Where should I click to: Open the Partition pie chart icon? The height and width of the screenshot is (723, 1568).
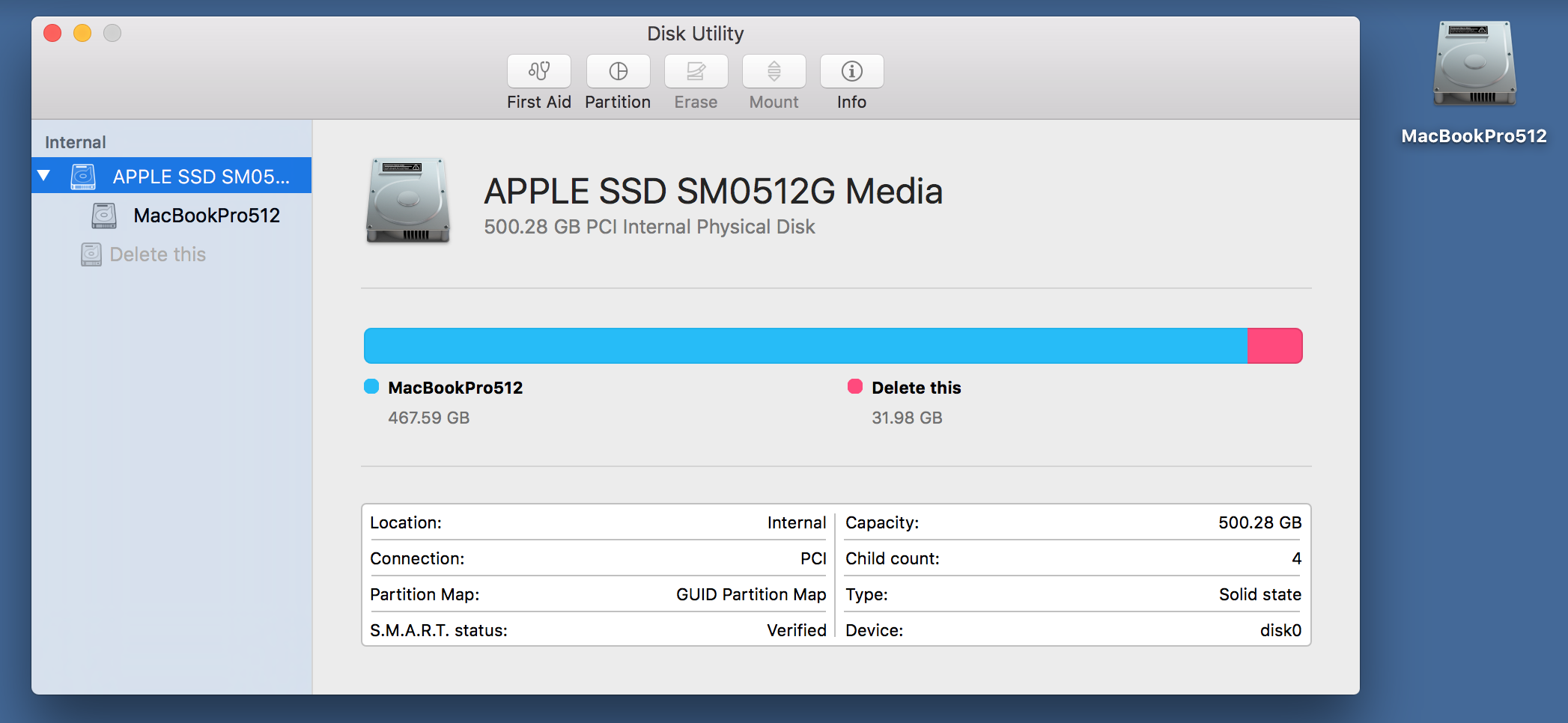[618, 71]
